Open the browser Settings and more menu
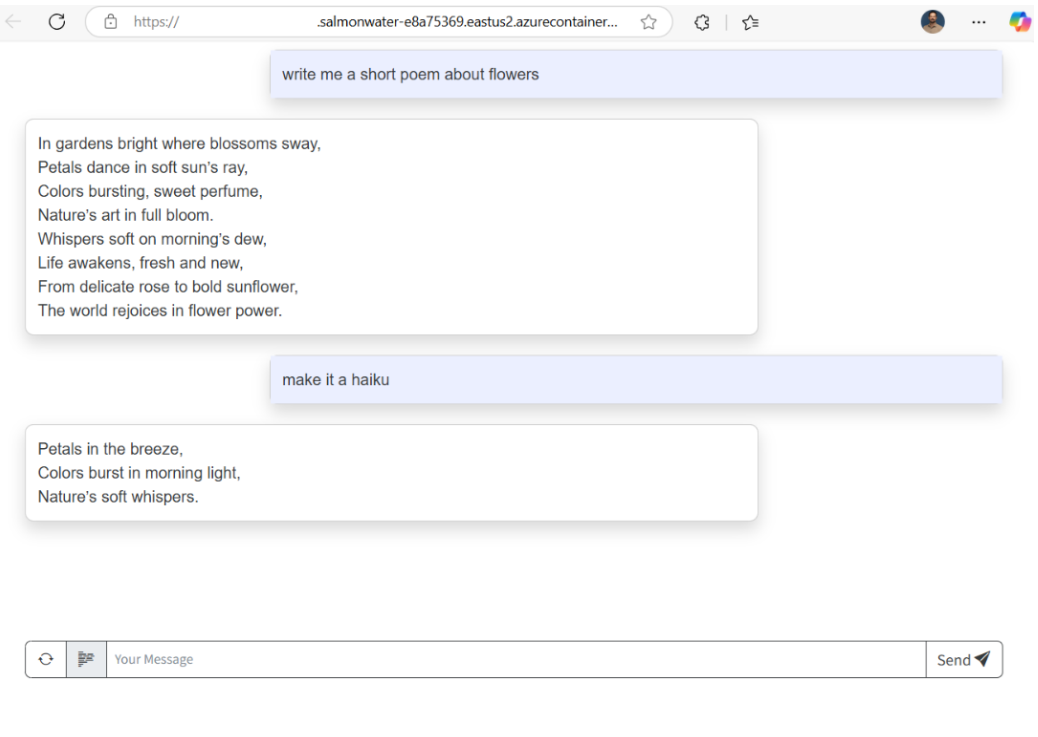 coord(979,21)
